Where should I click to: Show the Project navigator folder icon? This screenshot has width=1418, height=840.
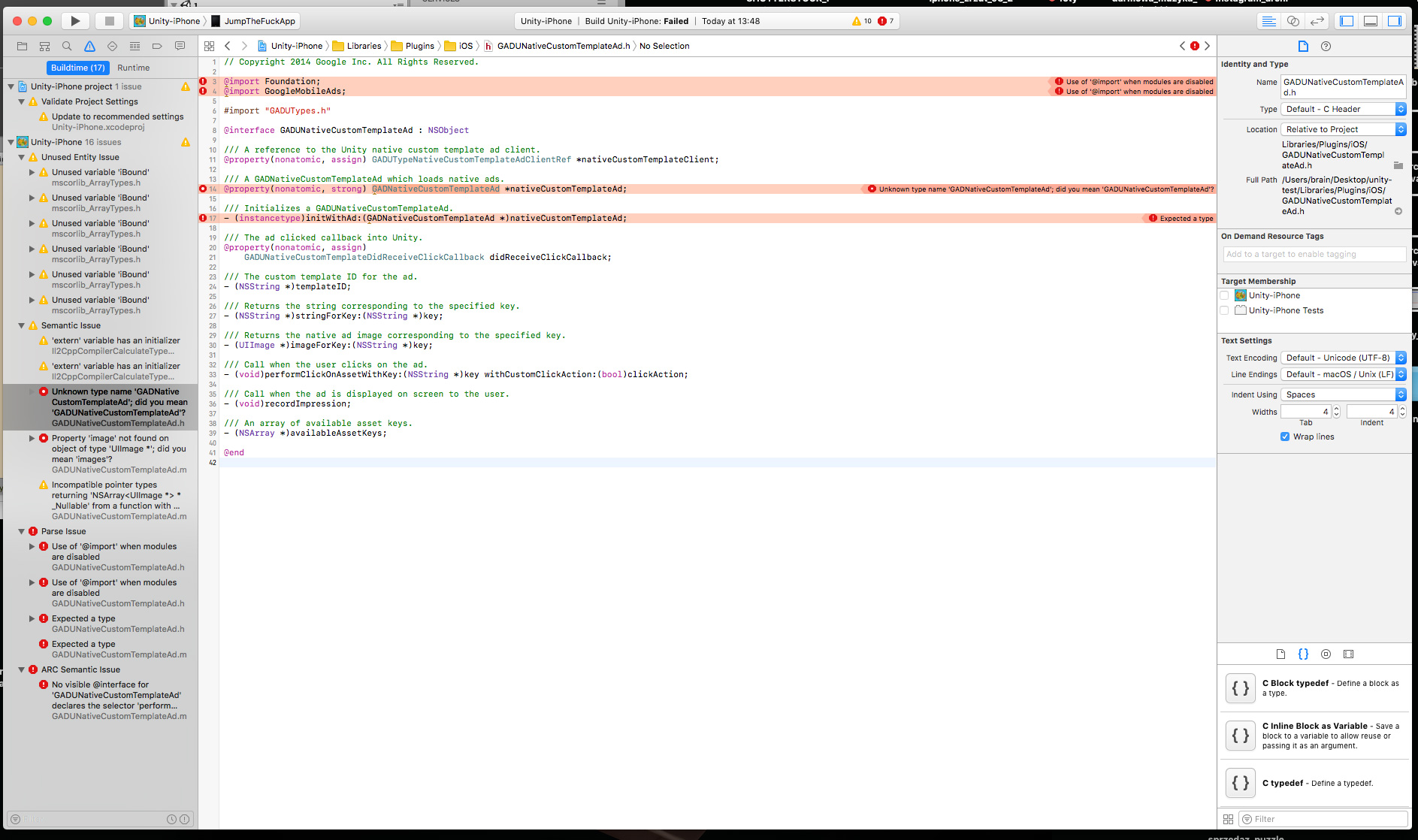pos(22,46)
